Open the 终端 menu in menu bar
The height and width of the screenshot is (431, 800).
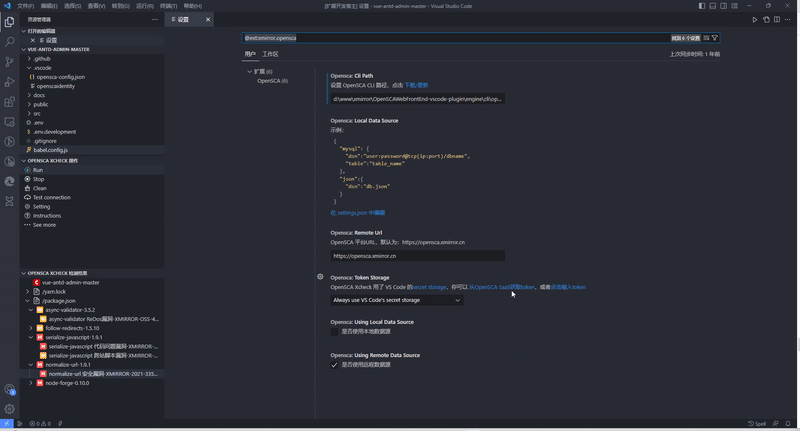pos(168,6)
